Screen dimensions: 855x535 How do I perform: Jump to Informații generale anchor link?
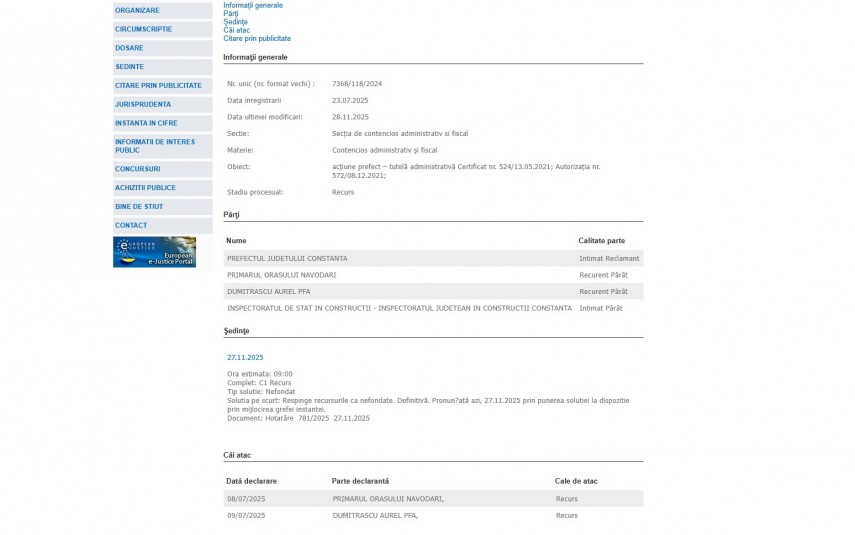tap(253, 5)
